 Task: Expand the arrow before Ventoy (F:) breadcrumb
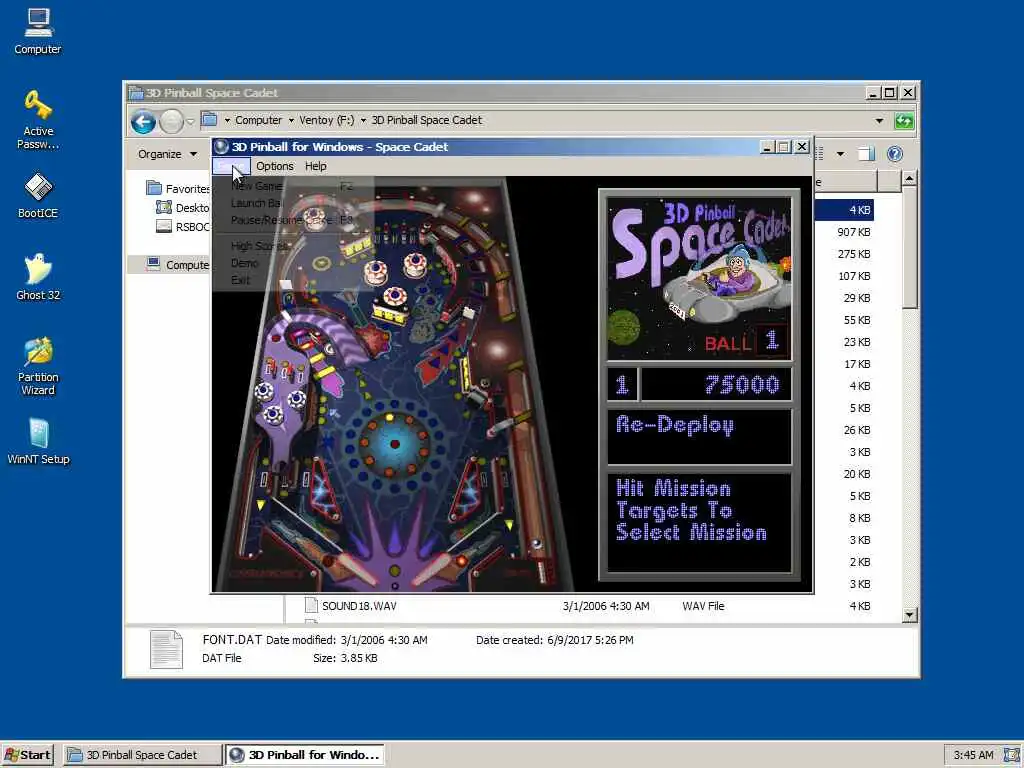pos(291,120)
